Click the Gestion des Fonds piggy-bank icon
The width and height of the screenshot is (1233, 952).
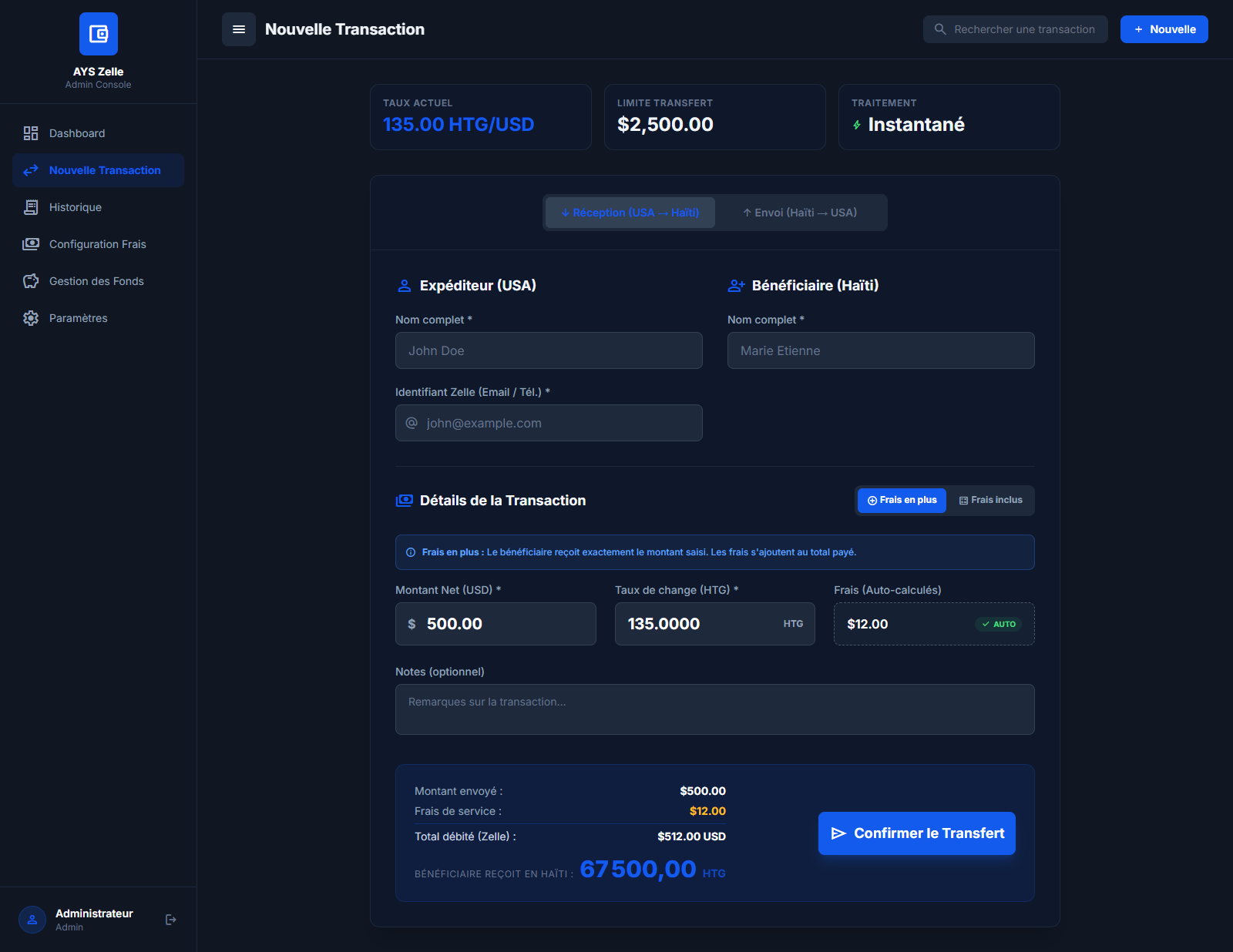31,281
